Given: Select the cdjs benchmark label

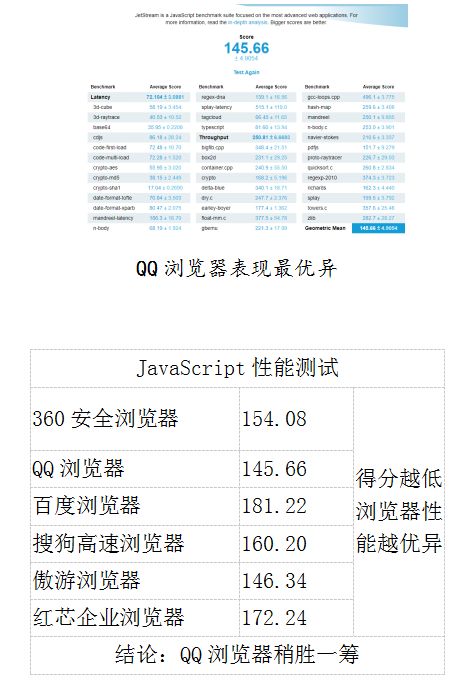Looking at the screenshot, I should [x=98, y=137].
